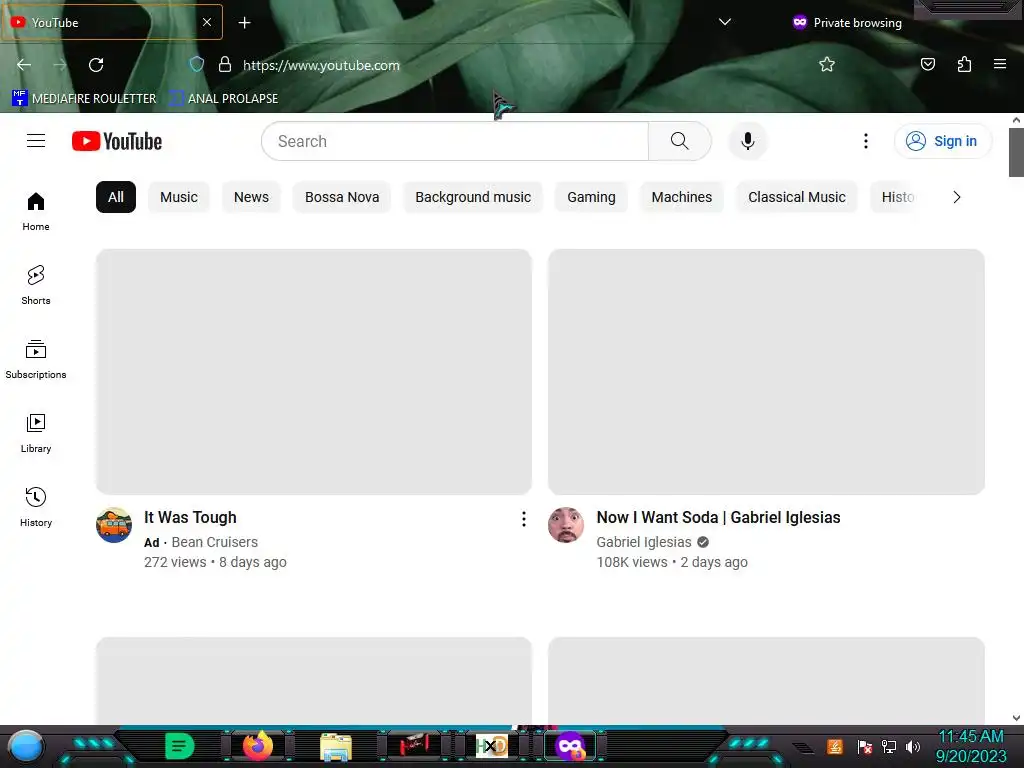
Task: Select the Gaming filter chip
Action: (x=591, y=197)
